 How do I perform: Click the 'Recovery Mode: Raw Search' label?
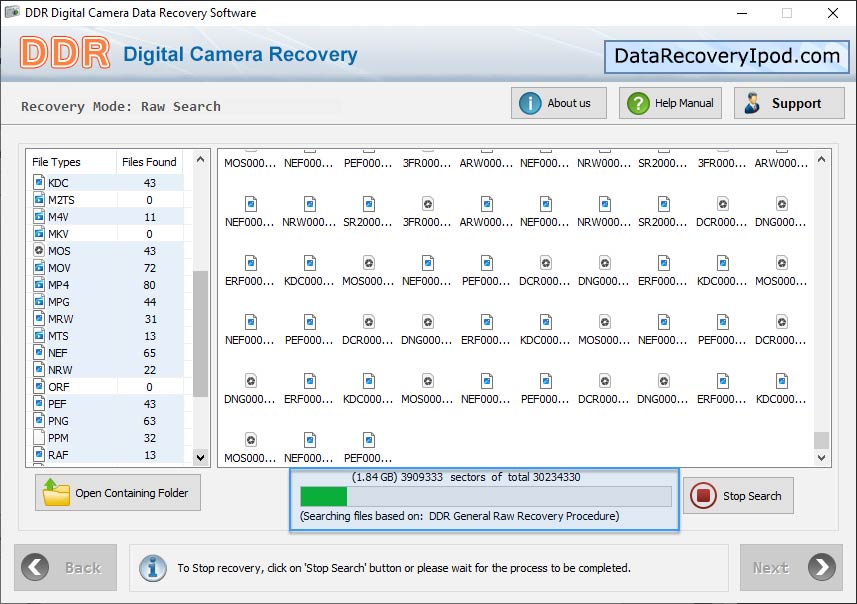121,107
